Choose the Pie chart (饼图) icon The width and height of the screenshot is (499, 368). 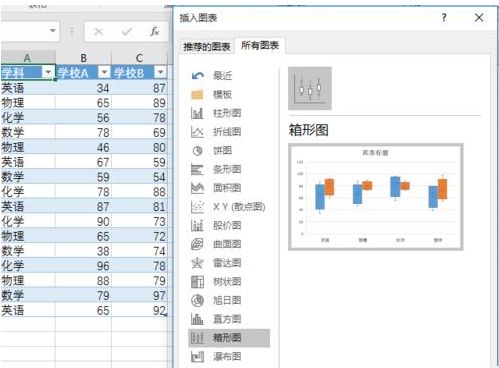tap(197, 151)
